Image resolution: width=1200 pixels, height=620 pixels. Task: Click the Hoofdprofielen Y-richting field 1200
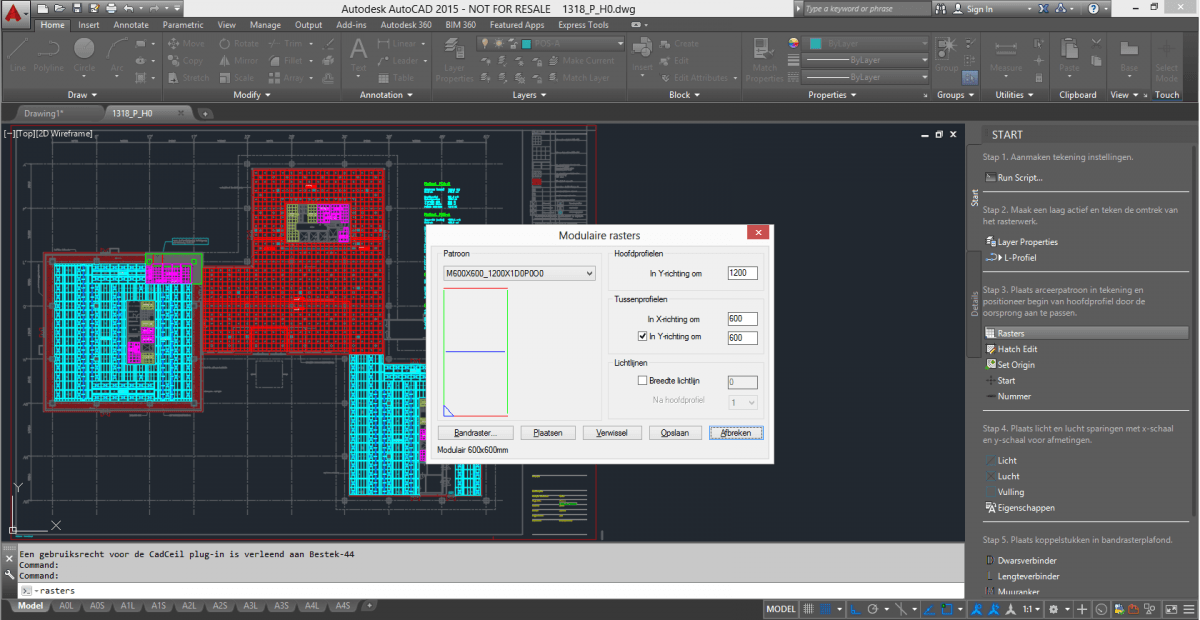click(x=743, y=273)
